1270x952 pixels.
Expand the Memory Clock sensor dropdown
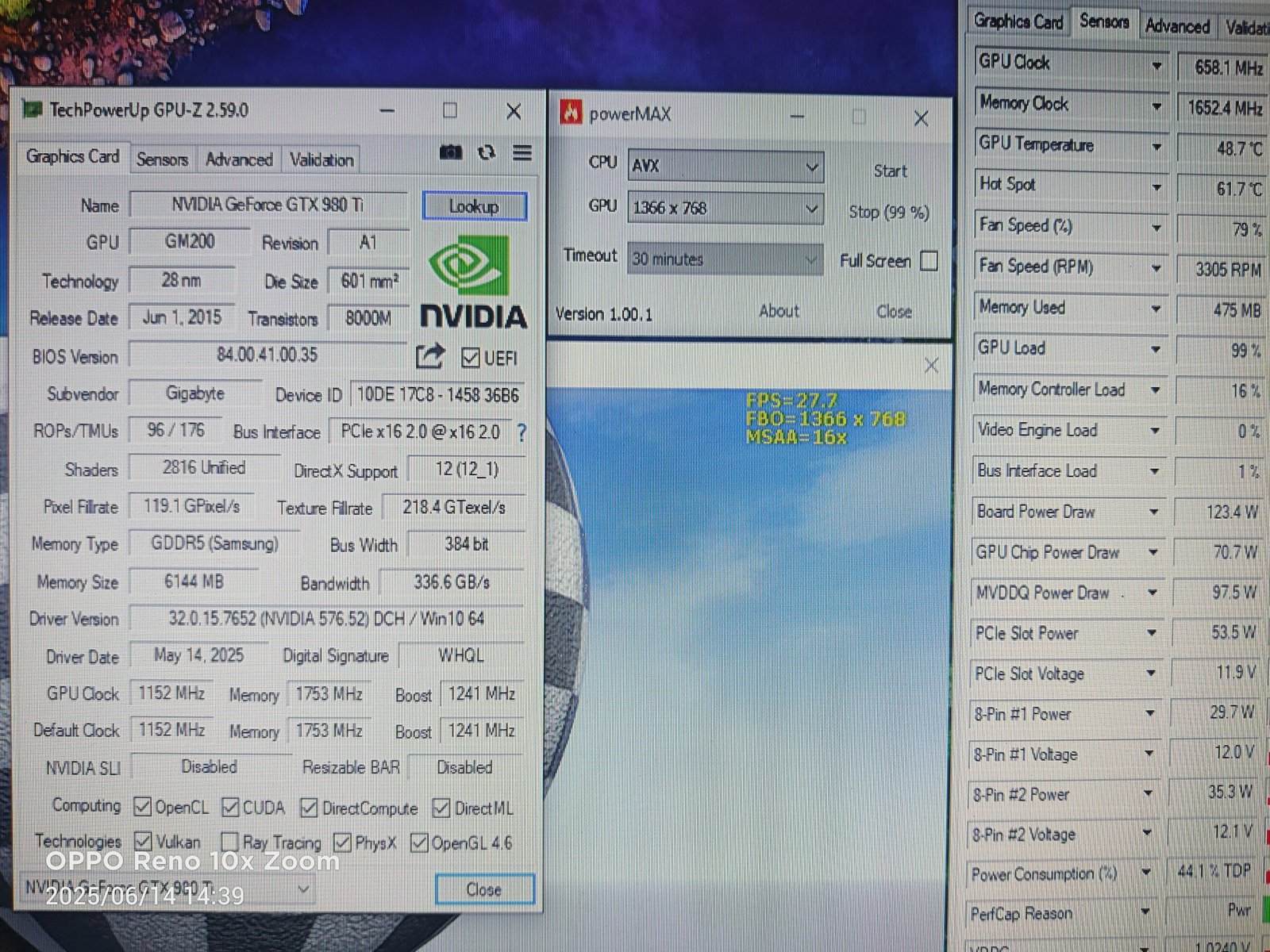coord(1156,106)
